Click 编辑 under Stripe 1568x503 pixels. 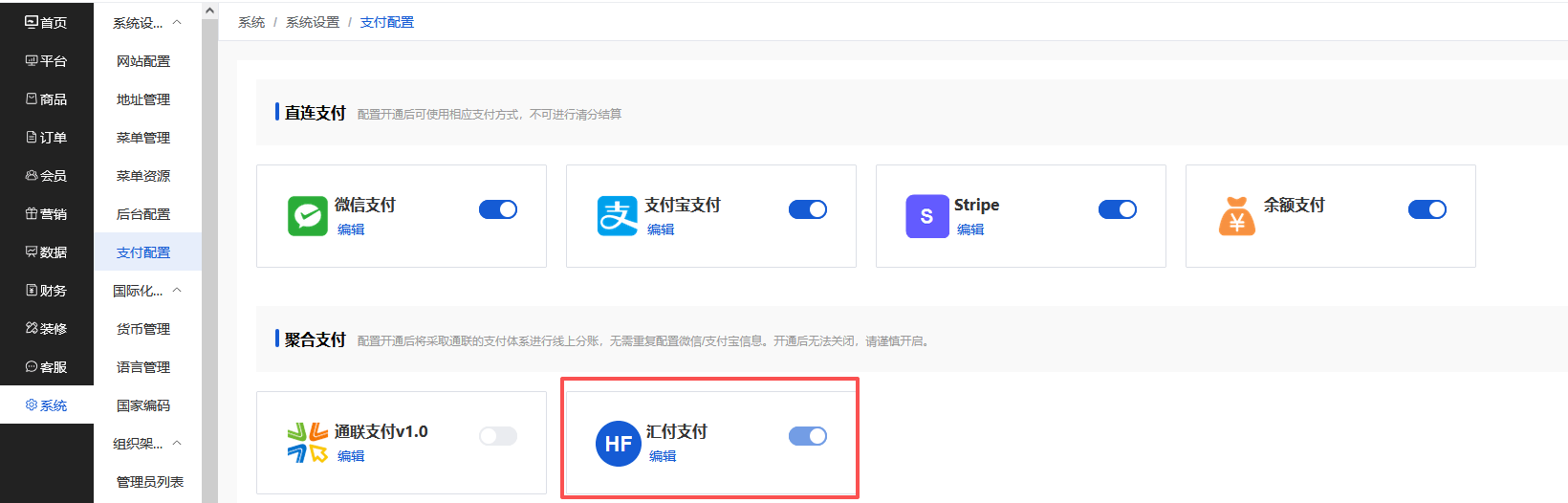pos(970,230)
